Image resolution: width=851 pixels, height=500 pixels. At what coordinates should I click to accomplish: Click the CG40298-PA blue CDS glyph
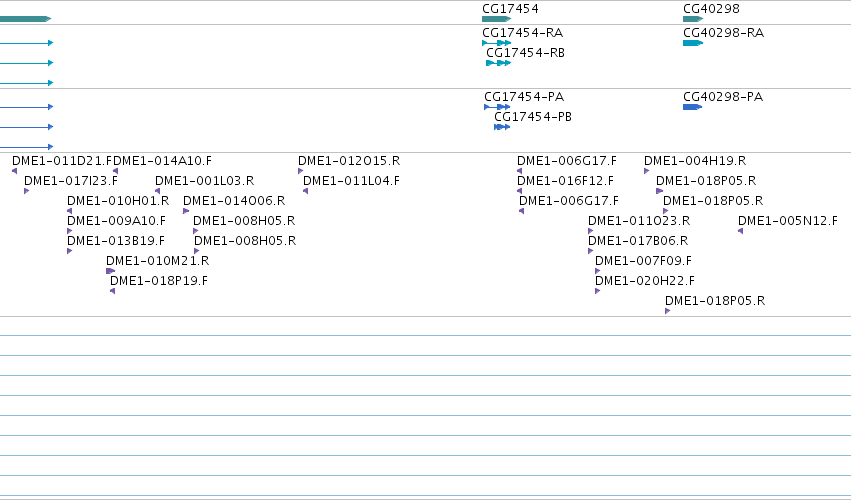point(693,107)
